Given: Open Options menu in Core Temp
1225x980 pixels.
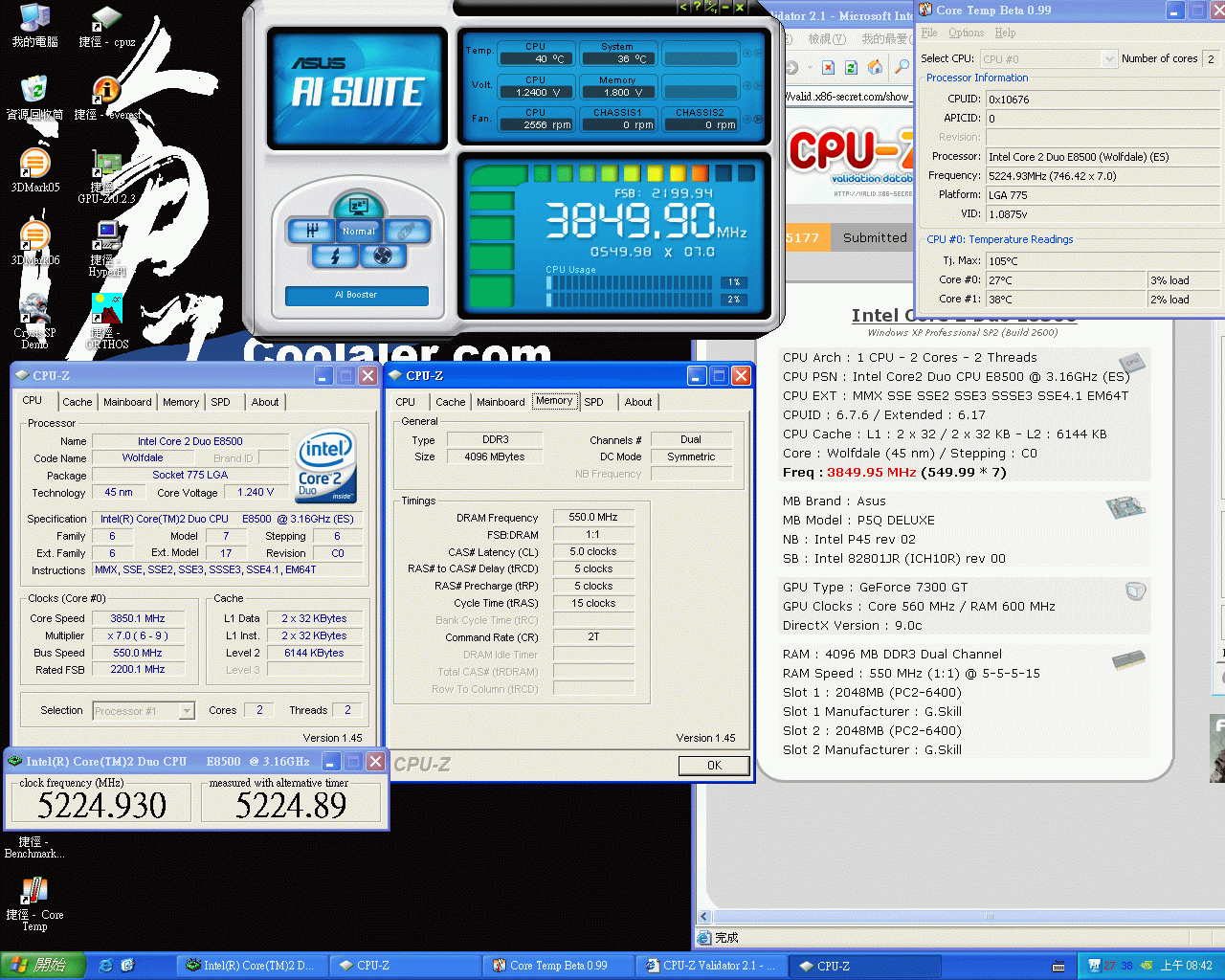Looking at the screenshot, I should click(967, 33).
